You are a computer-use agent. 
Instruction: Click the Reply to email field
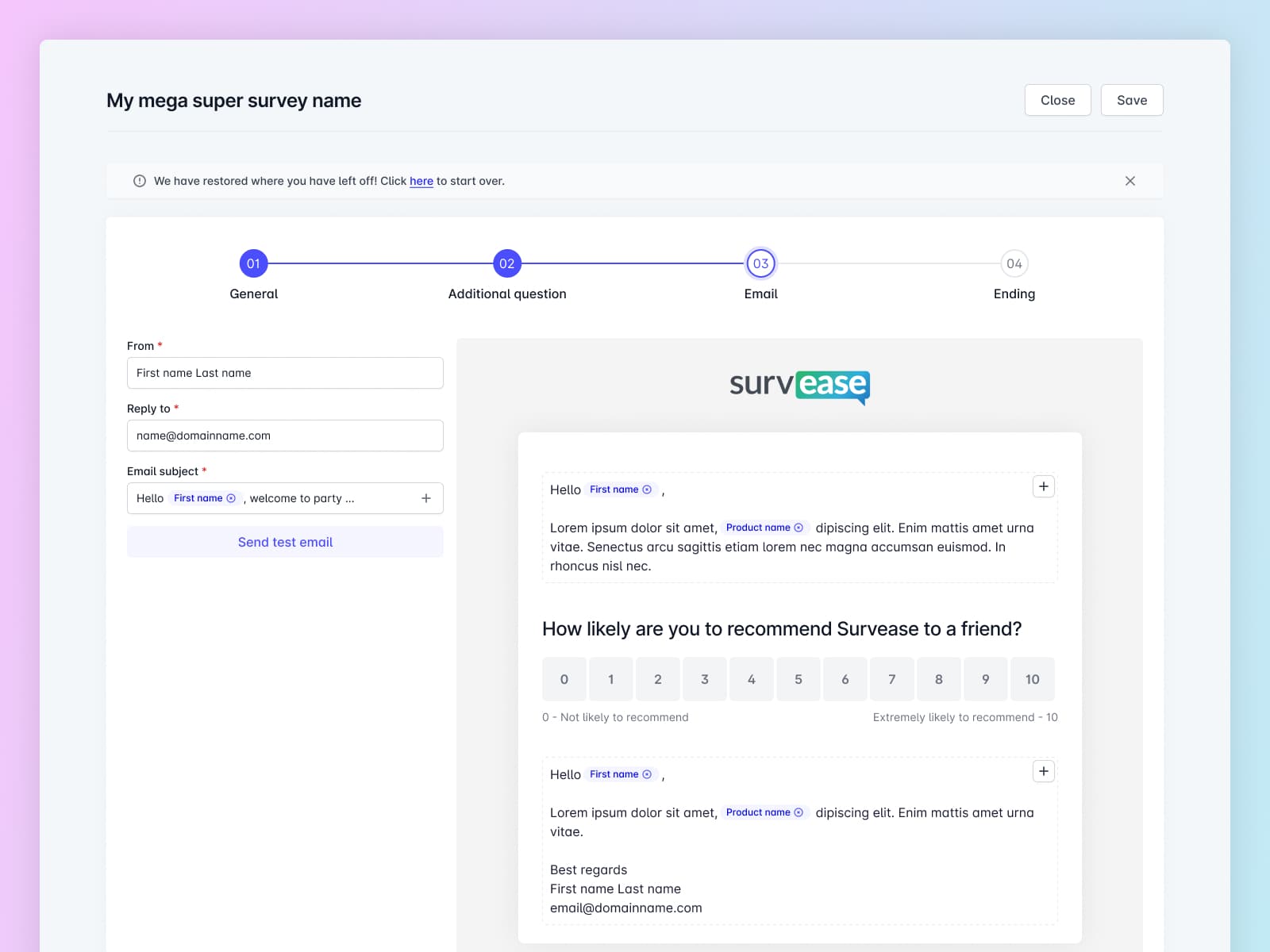click(x=285, y=436)
